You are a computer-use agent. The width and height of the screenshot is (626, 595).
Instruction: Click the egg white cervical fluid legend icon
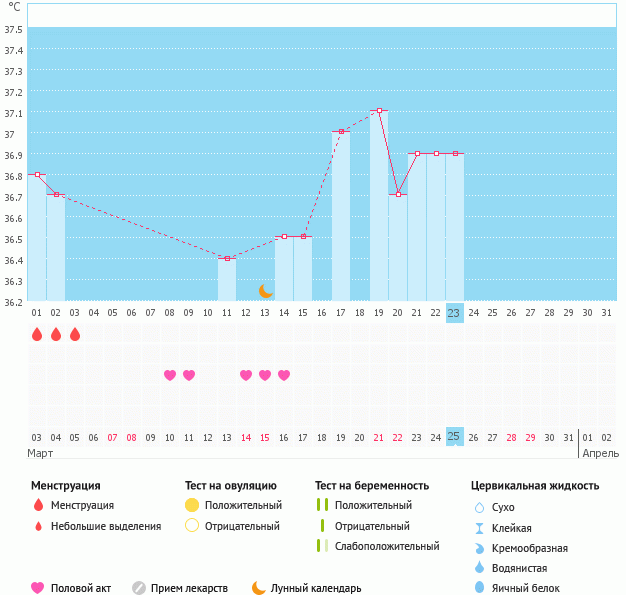click(479, 588)
